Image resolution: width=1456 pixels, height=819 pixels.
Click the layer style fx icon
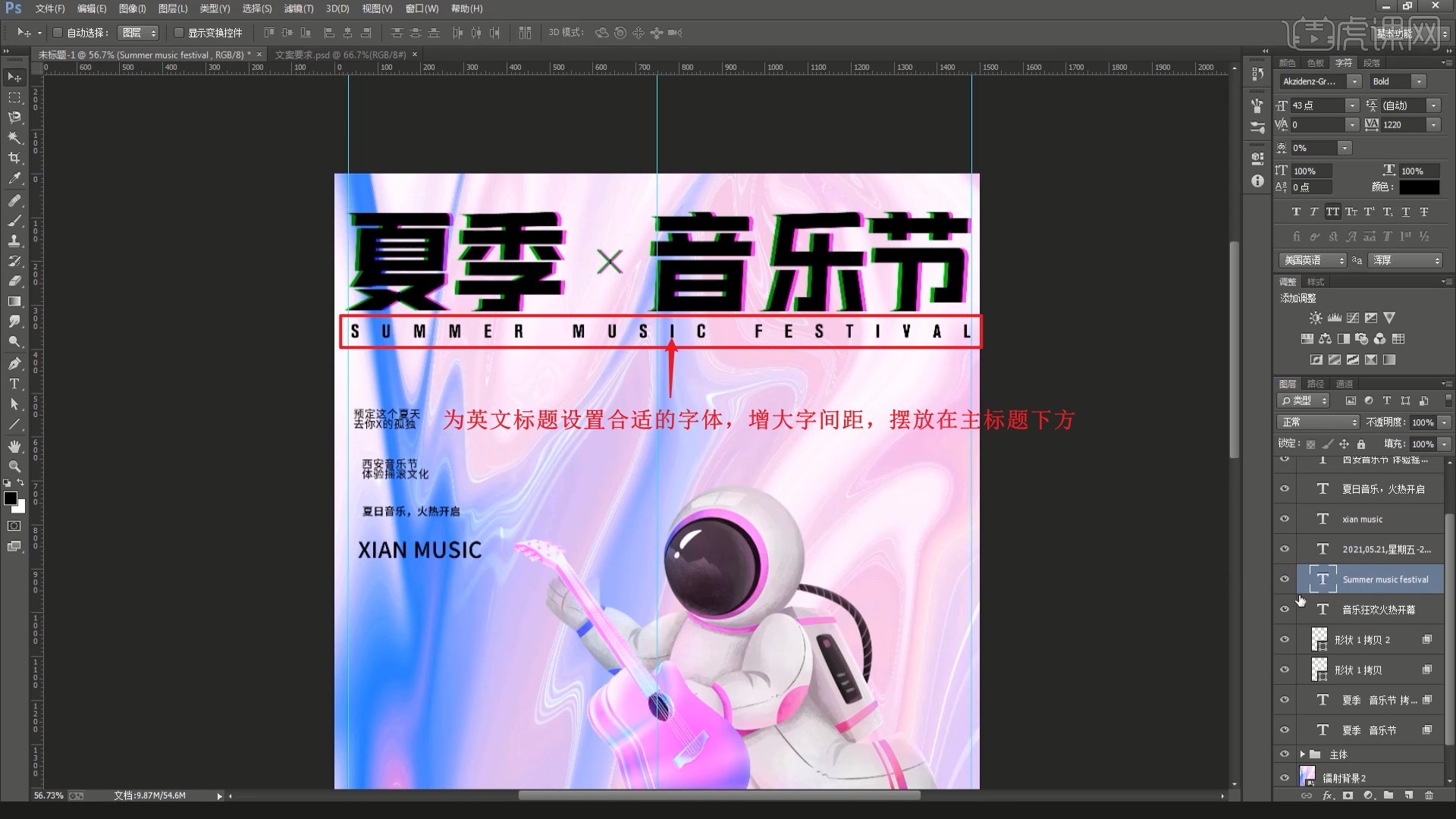1328,795
